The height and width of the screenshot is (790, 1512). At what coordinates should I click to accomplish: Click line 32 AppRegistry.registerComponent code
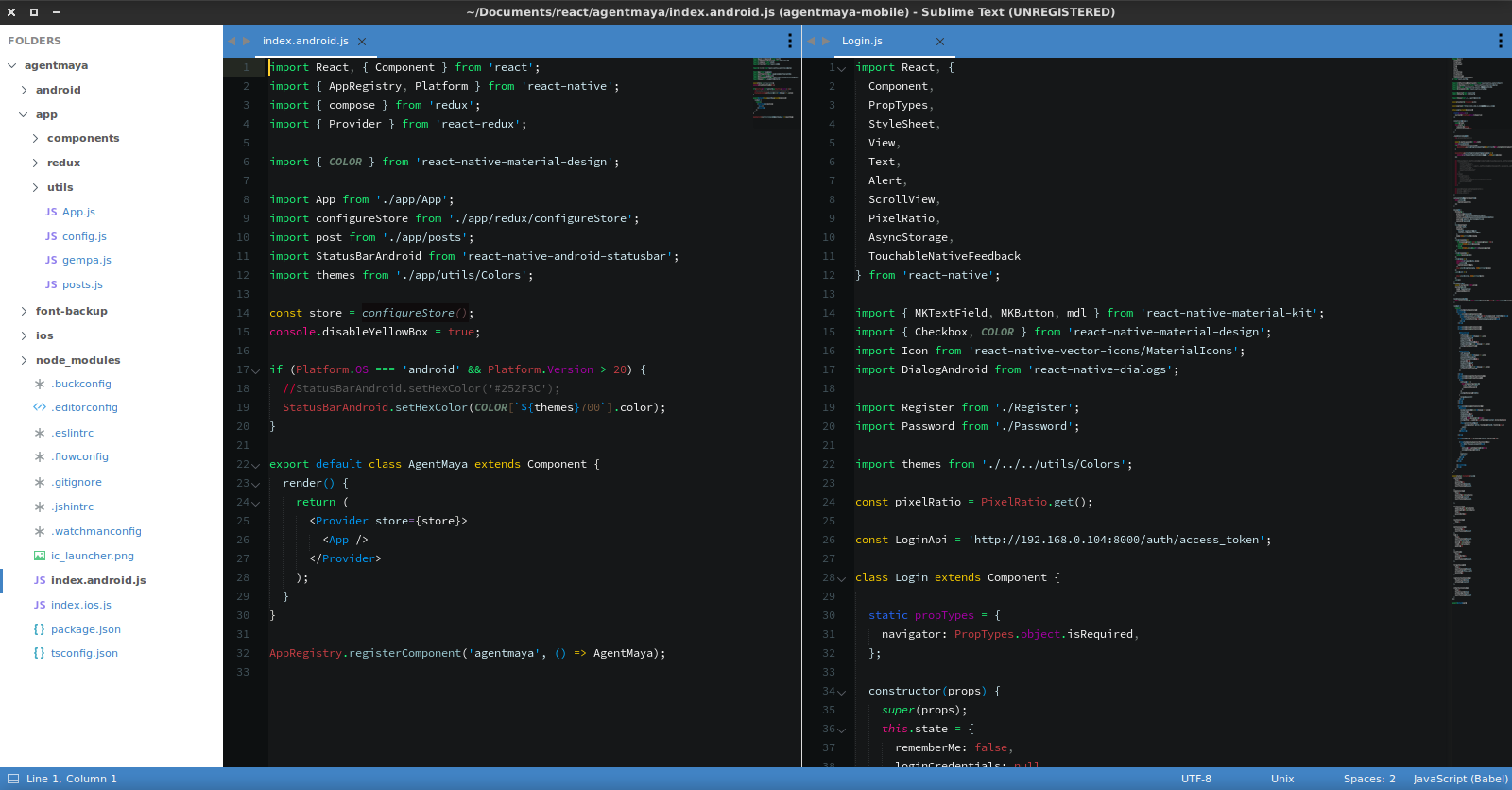pyautogui.click(x=467, y=653)
